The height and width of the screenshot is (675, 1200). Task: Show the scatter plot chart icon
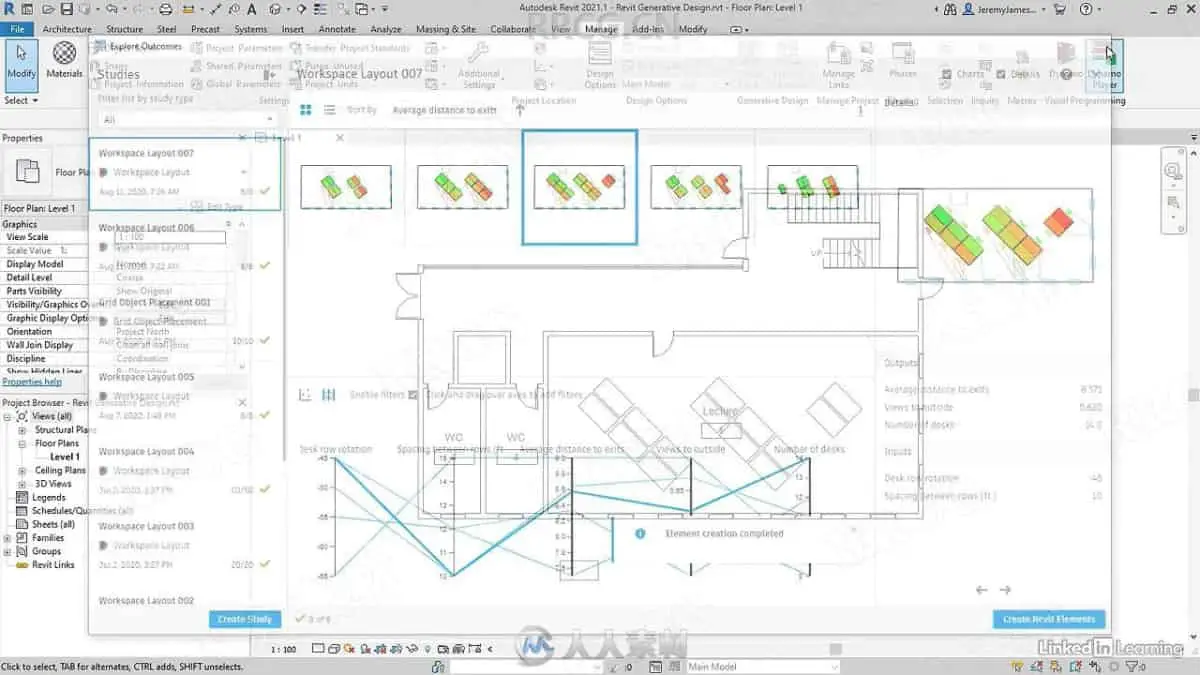pos(306,395)
